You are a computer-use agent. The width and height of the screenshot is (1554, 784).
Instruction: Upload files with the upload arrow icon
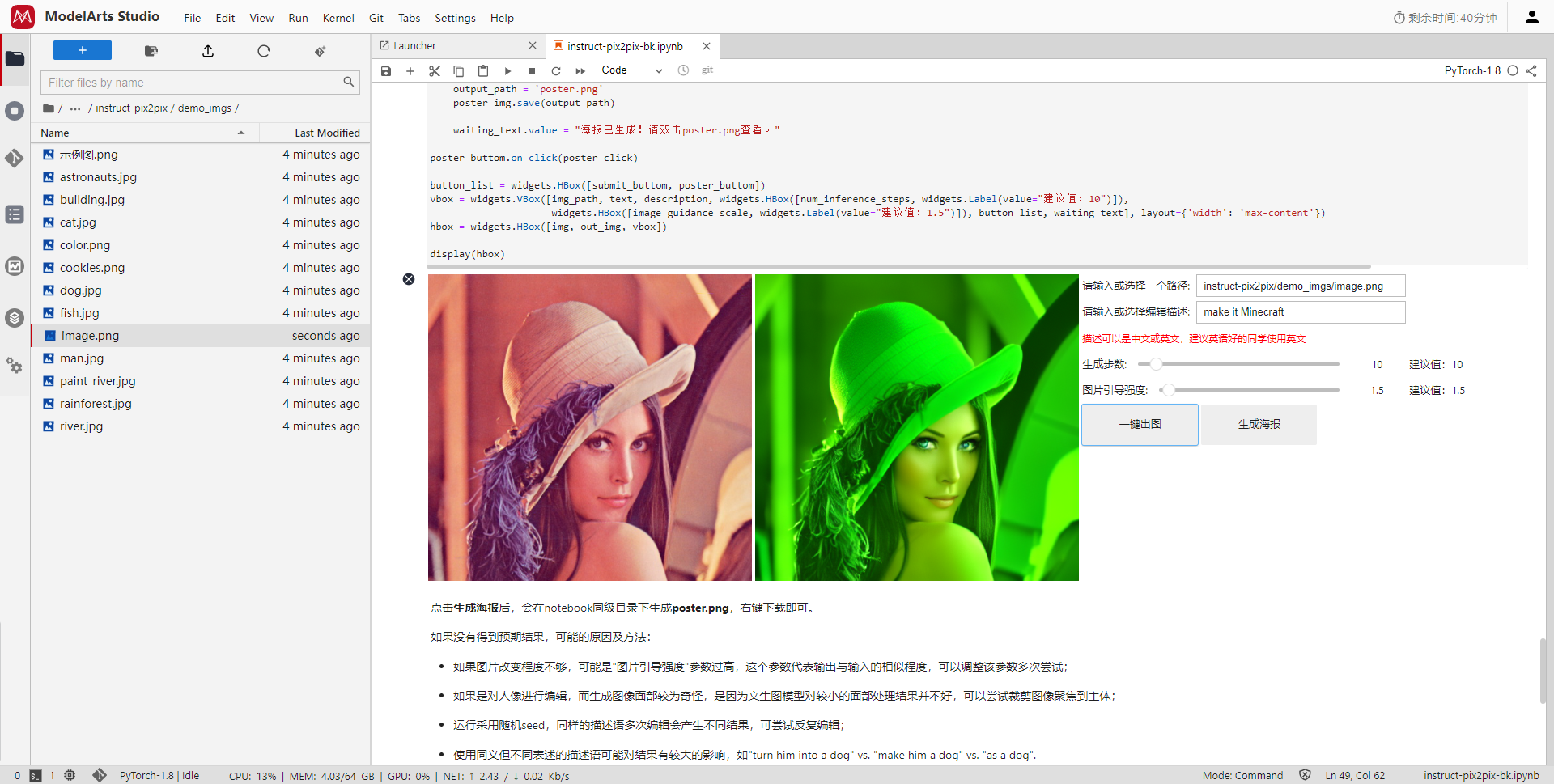click(208, 51)
